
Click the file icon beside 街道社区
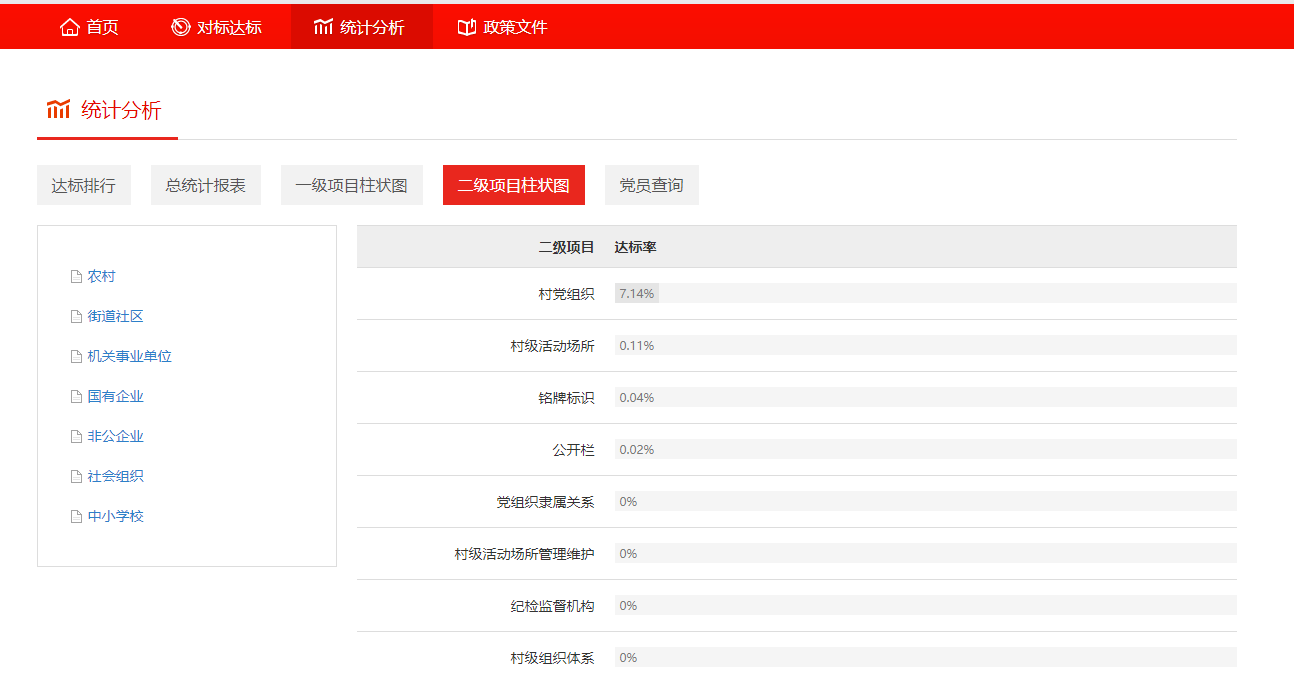tap(76, 317)
